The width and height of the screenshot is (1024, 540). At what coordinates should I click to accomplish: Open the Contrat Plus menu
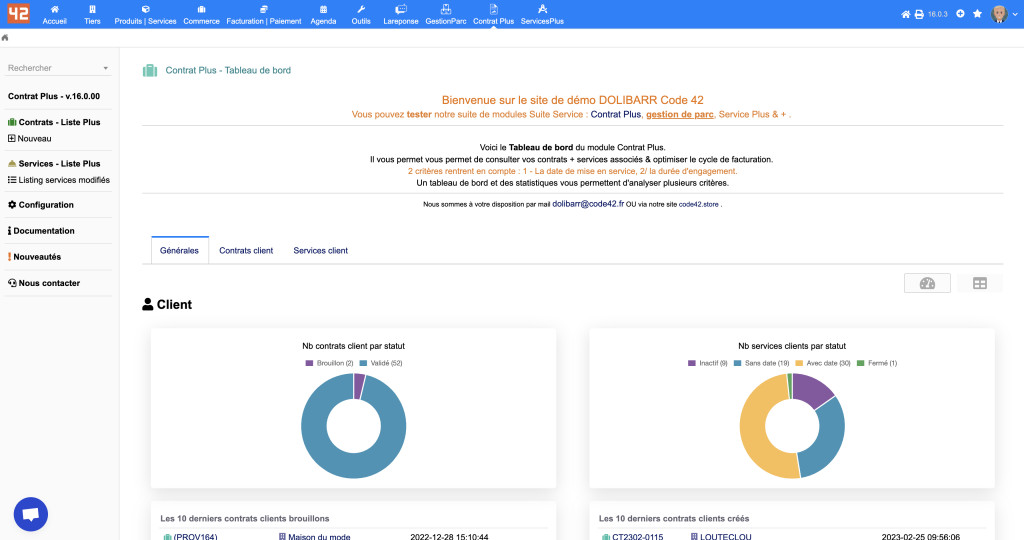493,14
